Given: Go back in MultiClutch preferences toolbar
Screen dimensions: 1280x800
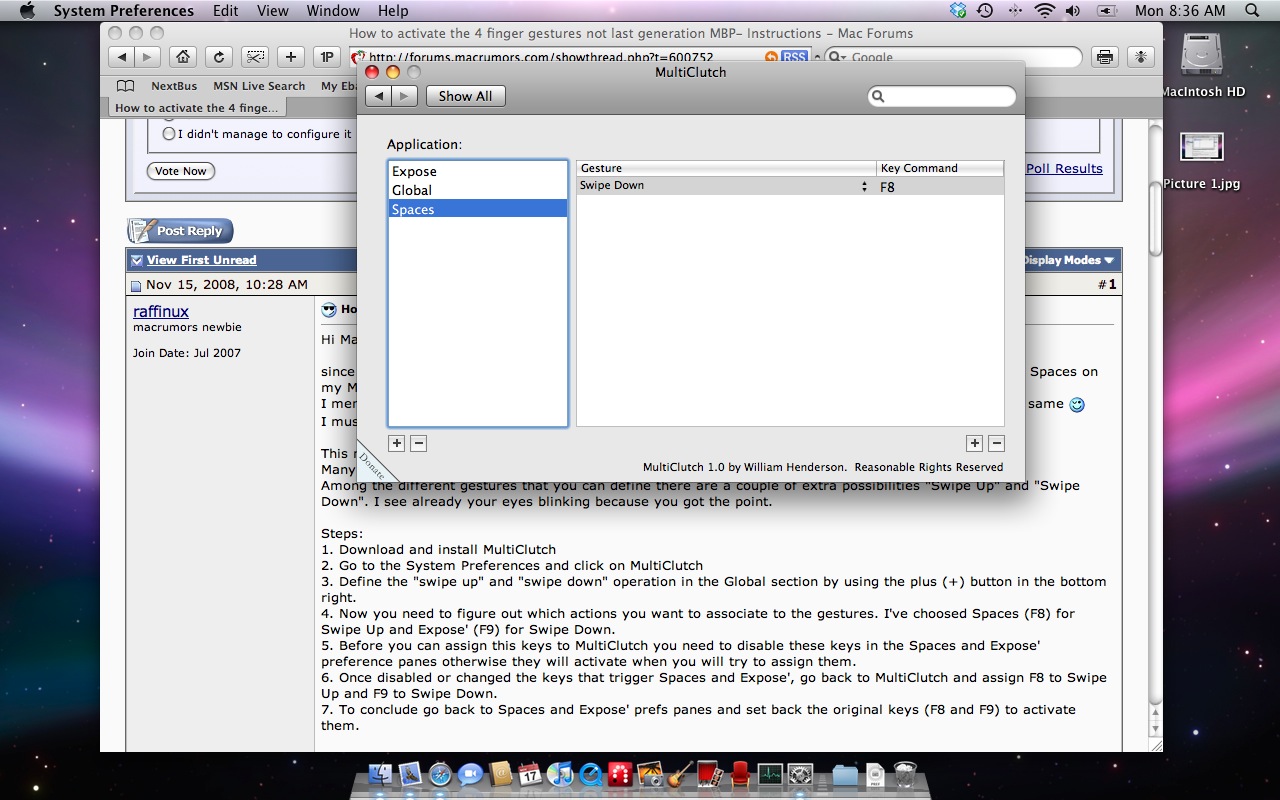Looking at the screenshot, I should (378, 96).
